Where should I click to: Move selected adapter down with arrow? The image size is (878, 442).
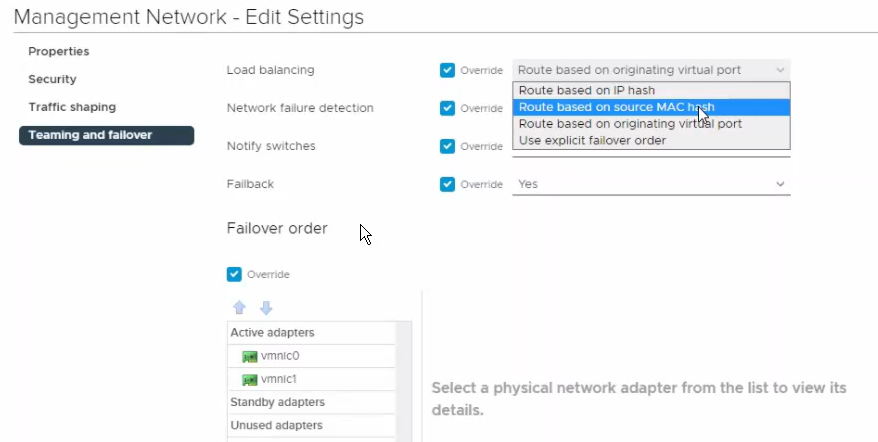(x=266, y=308)
